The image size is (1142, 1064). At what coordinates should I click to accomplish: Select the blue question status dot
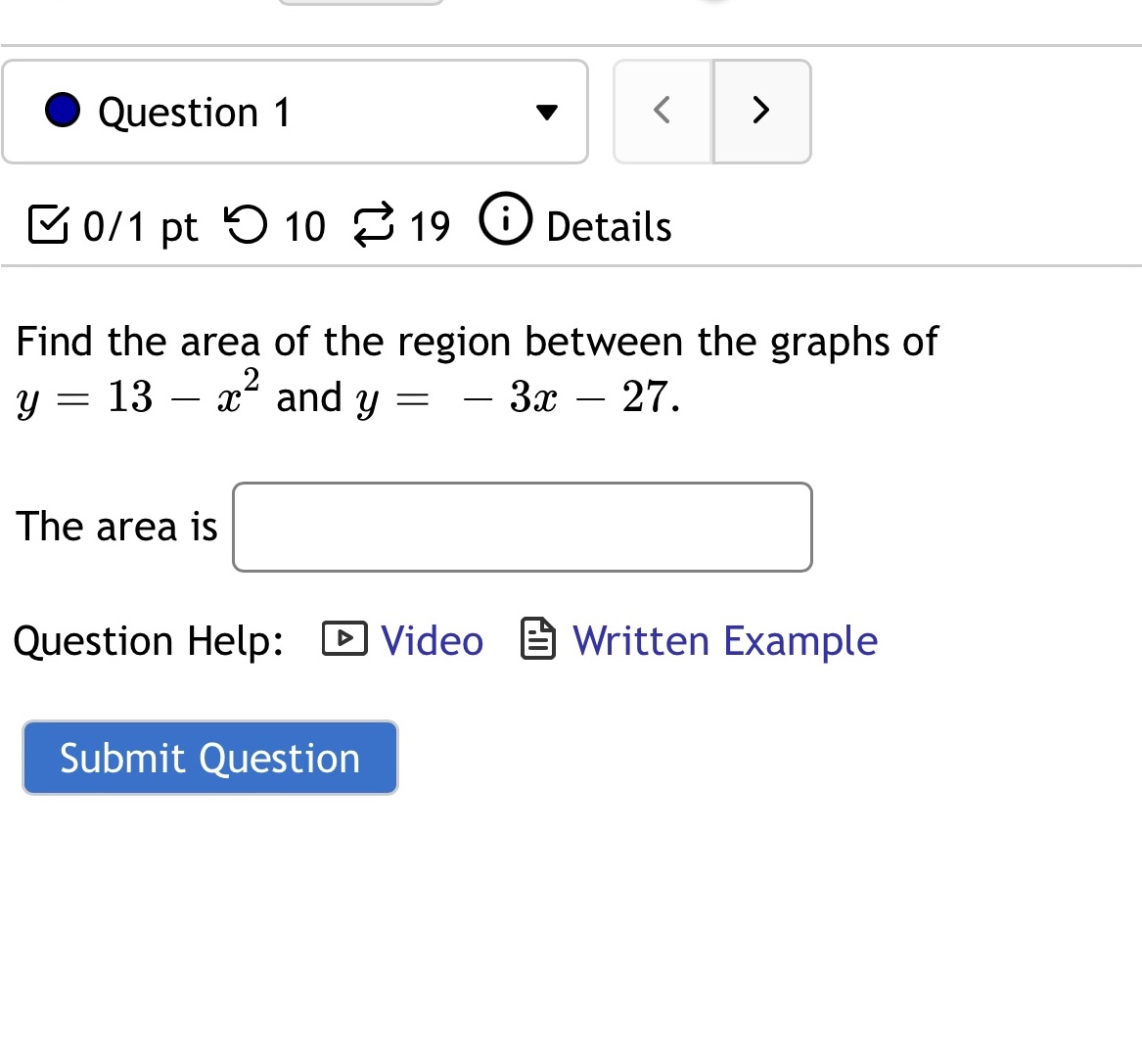(63, 111)
